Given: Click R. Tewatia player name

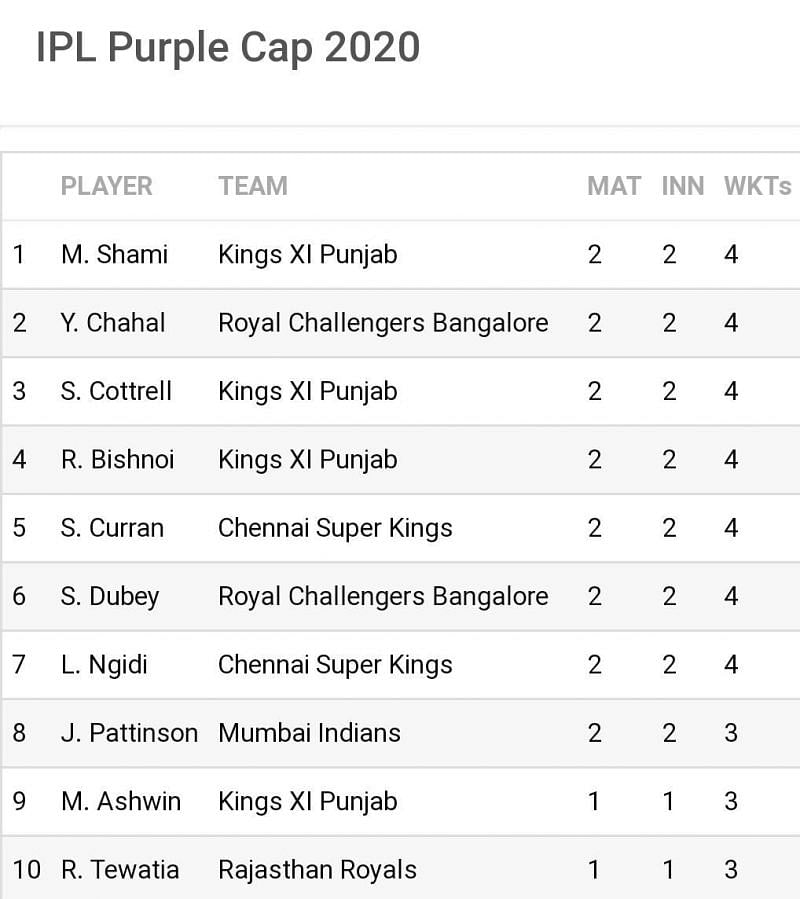Looking at the screenshot, I should click(120, 870).
